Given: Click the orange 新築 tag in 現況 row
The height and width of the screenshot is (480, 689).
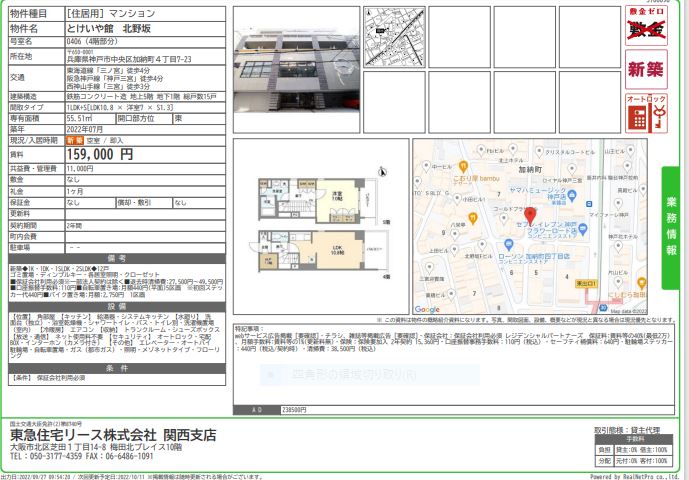Looking at the screenshot, I should (75, 140).
